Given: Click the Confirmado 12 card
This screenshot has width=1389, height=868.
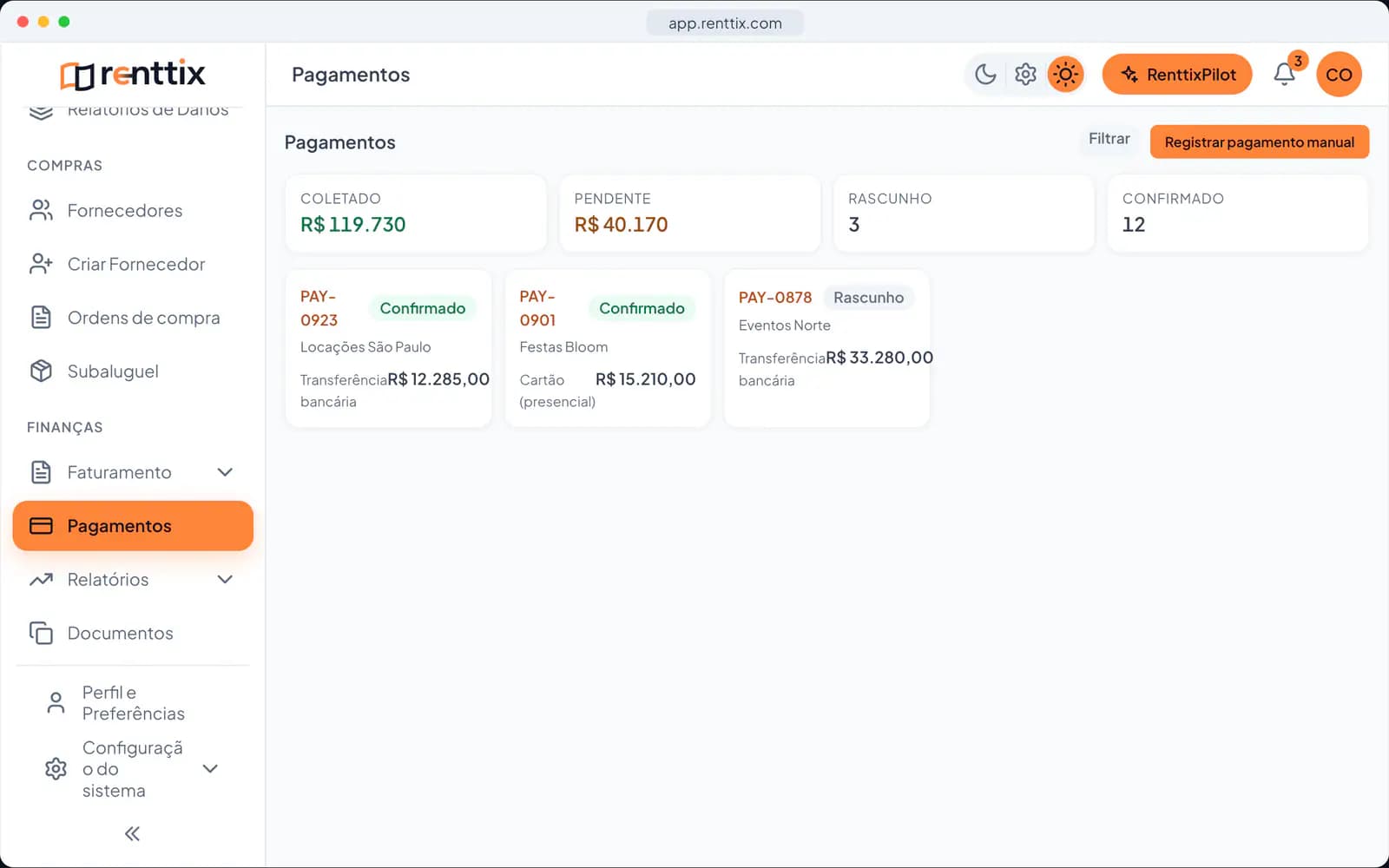Looking at the screenshot, I should (1238, 214).
